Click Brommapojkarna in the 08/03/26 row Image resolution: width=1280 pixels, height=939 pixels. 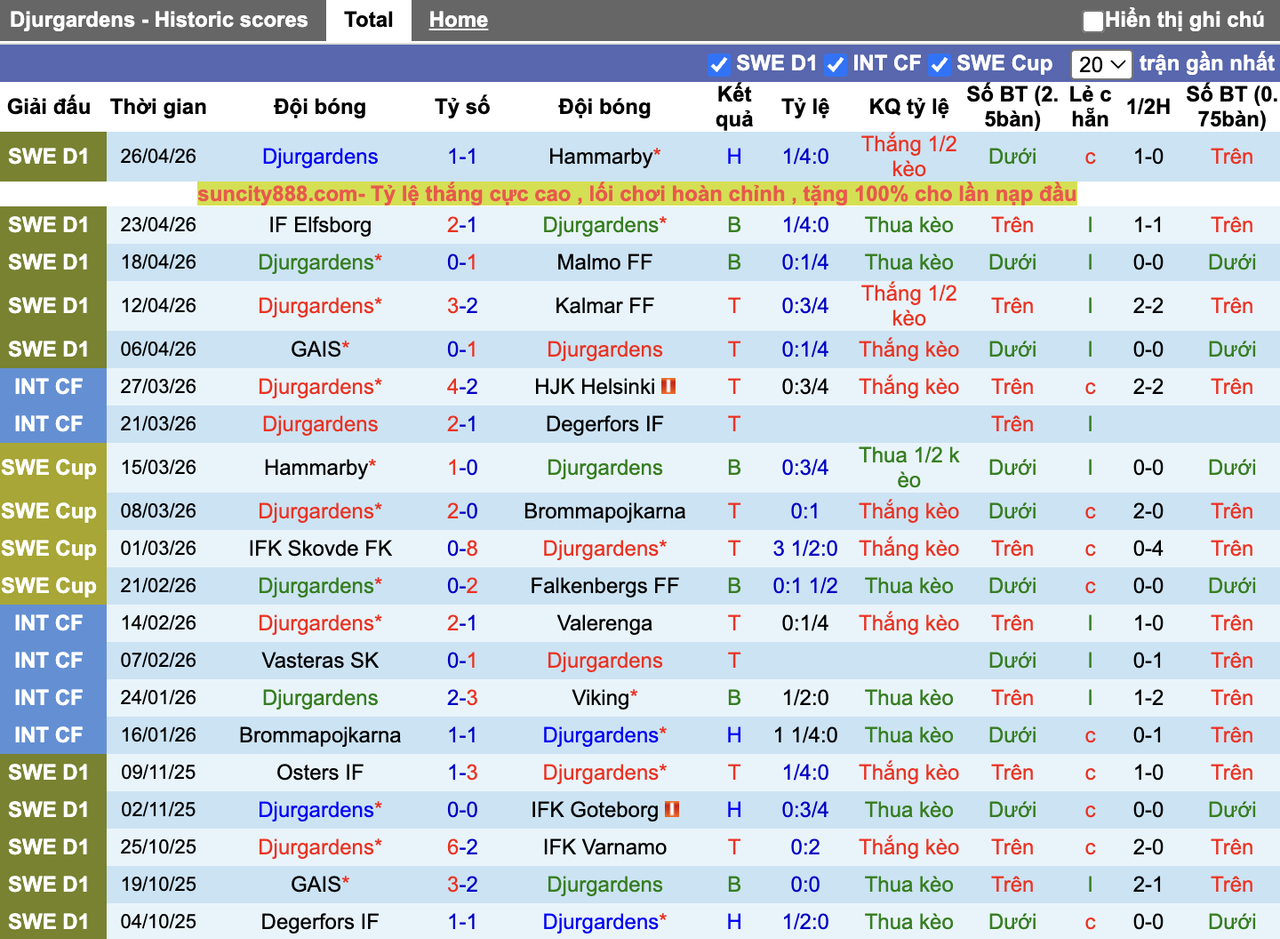click(605, 512)
